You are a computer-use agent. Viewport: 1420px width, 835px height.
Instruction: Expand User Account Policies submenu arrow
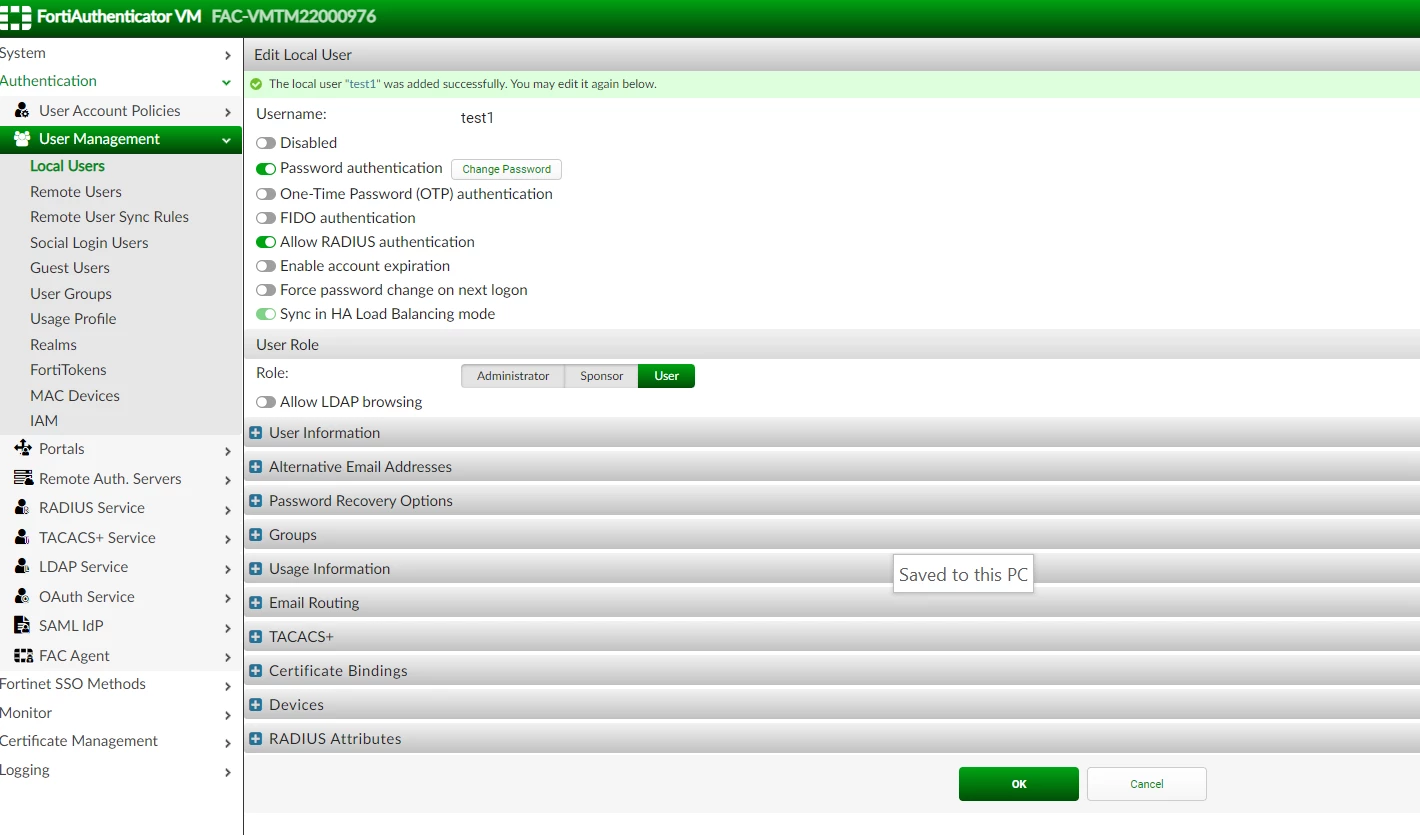pyautogui.click(x=228, y=113)
